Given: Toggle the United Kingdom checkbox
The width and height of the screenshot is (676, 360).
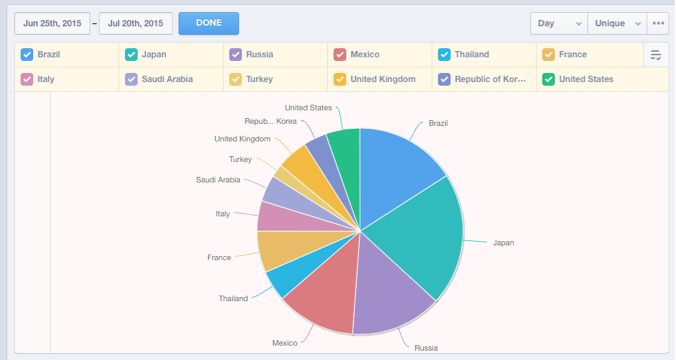Looking at the screenshot, I should point(340,79).
